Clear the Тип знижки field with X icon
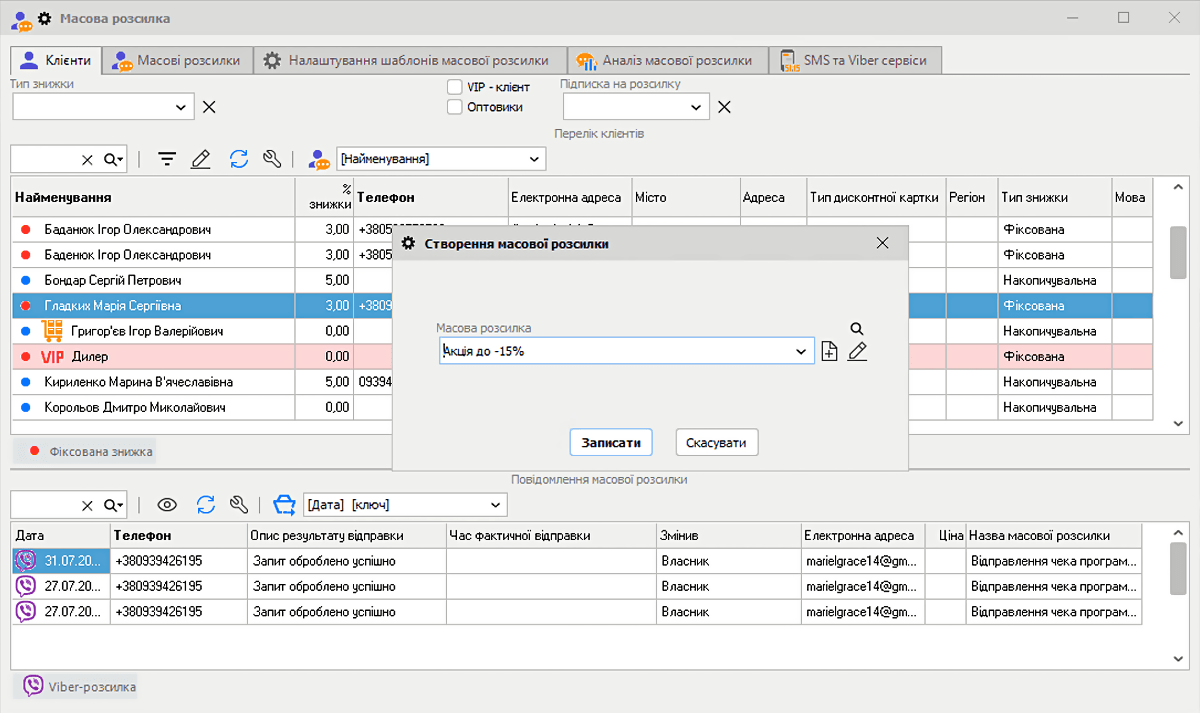The image size is (1200, 713). coord(209,107)
